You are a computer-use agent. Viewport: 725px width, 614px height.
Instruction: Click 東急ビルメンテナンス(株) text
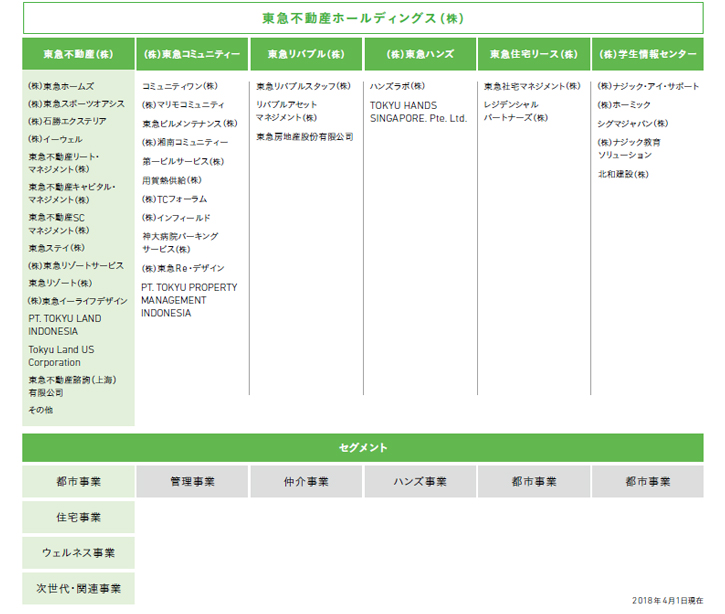coord(190,123)
